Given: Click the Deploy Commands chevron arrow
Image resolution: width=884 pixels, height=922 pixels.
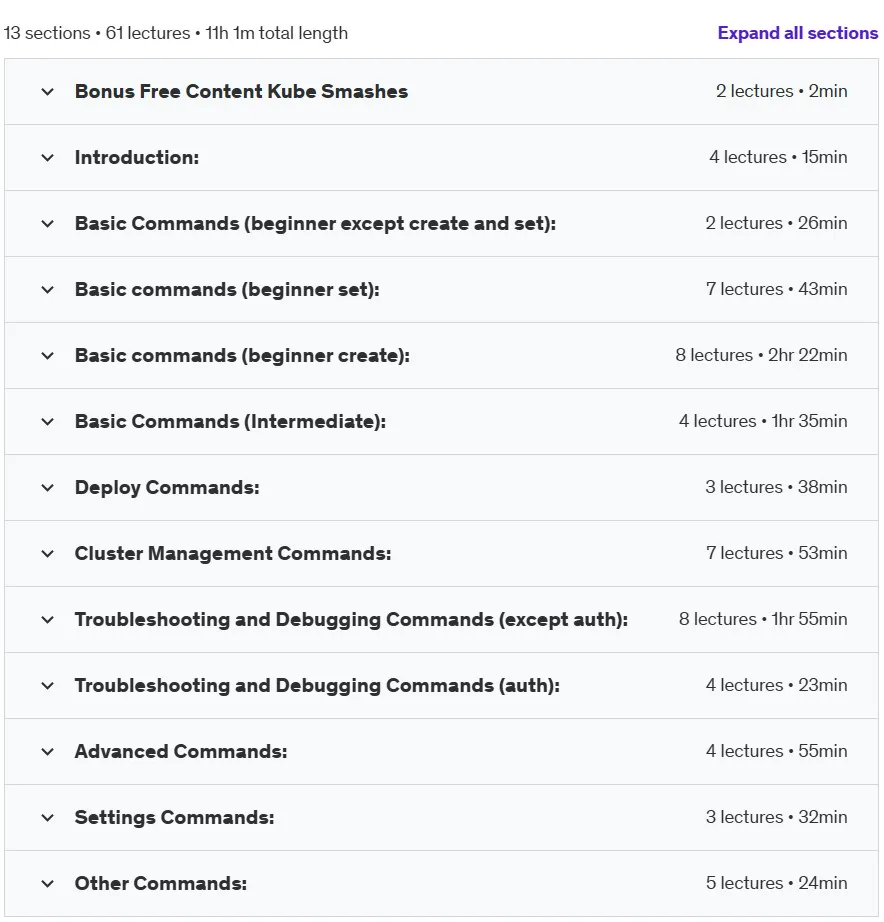Looking at the screenshot, I should tap(48, 487).
